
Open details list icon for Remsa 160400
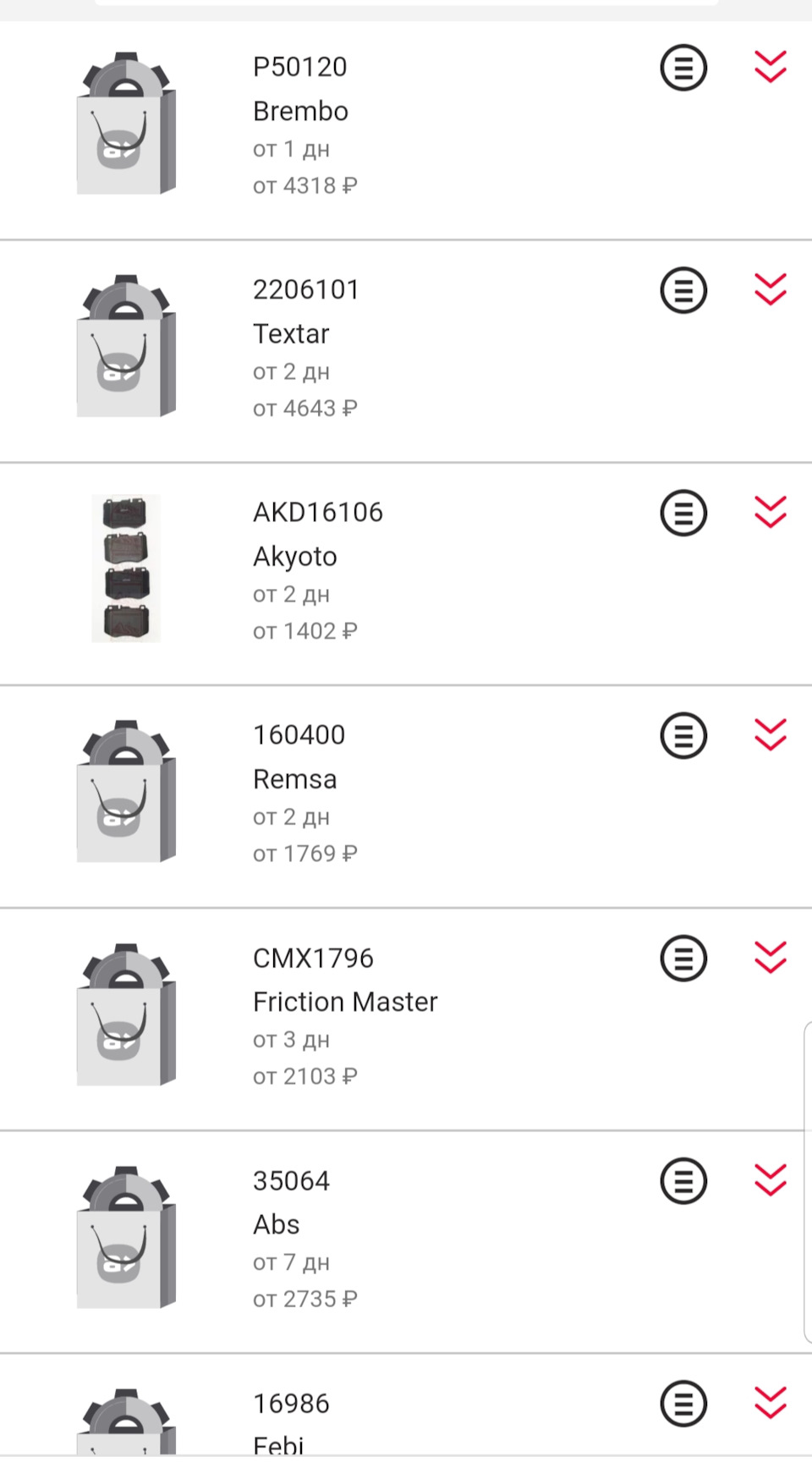tap(683, 735)
